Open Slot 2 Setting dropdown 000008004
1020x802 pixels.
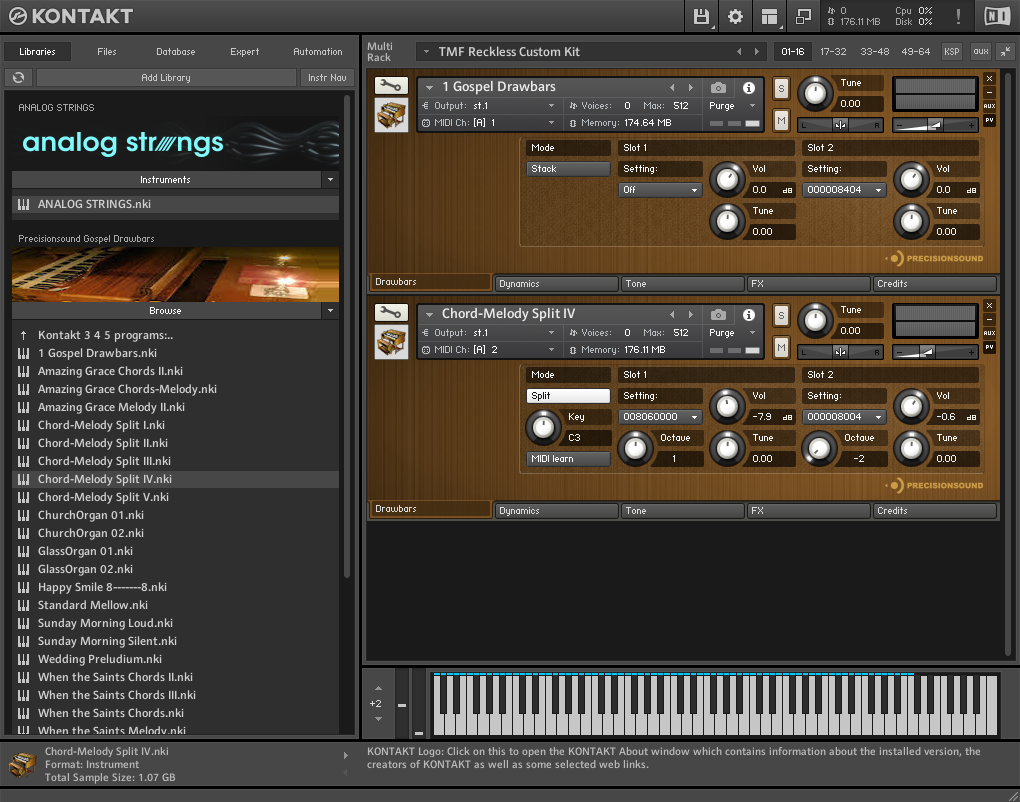click(844, 417)
